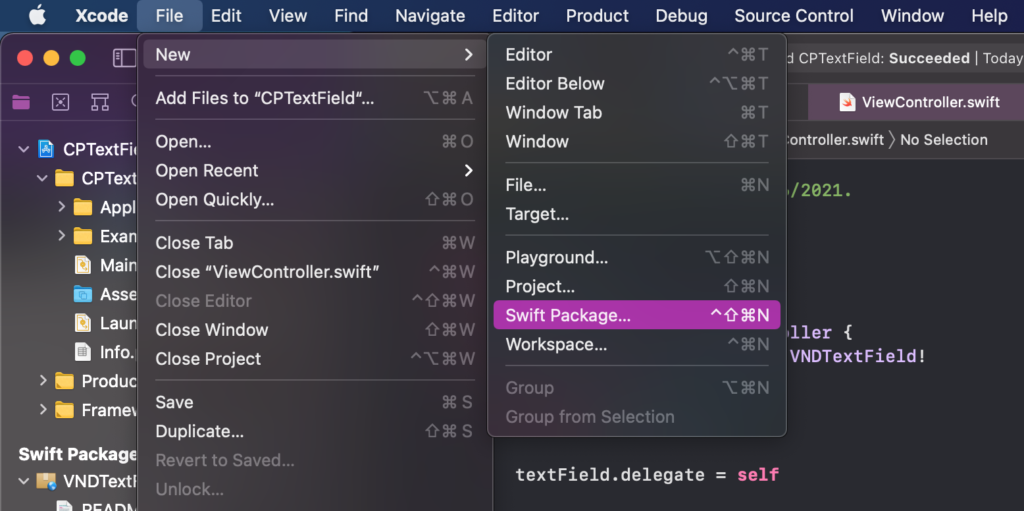
Task: Choose Editor from the New submenu
Action: (x=637, y=55)
